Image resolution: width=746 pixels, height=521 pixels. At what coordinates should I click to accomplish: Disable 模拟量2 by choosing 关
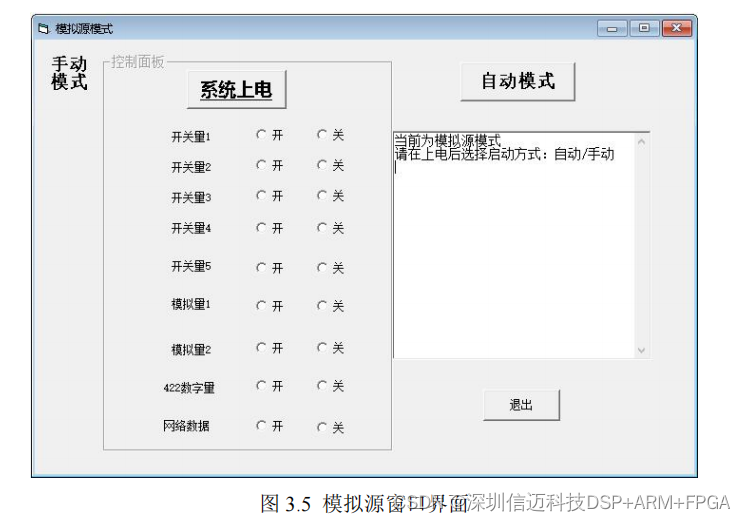(322, 348)
